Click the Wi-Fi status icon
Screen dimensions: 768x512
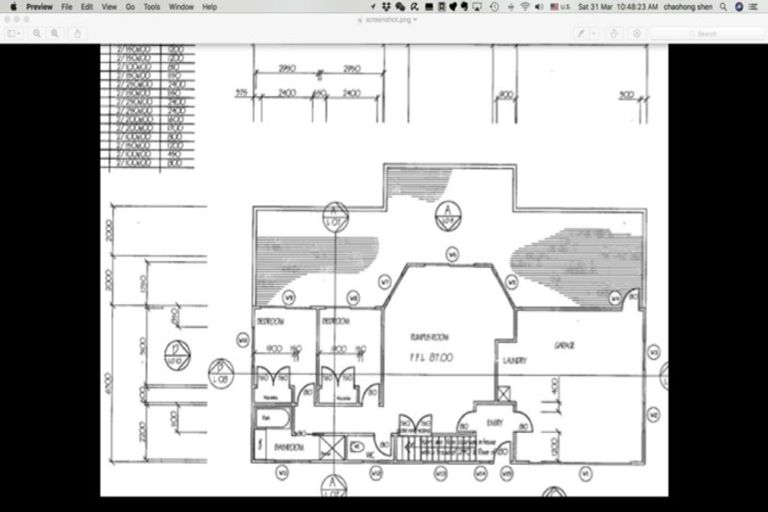(x=524, y=6)
